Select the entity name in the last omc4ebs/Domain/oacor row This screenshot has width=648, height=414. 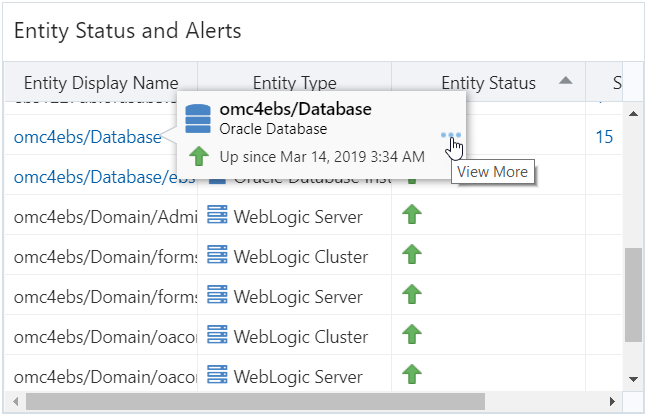(105, 377)
